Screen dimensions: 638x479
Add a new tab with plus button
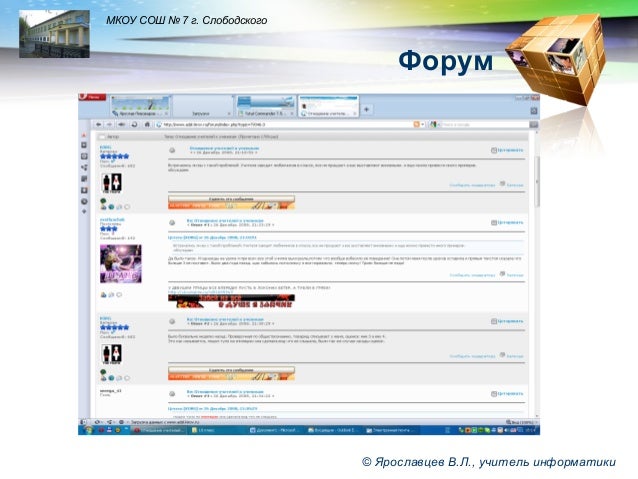[x=367, y=109]
